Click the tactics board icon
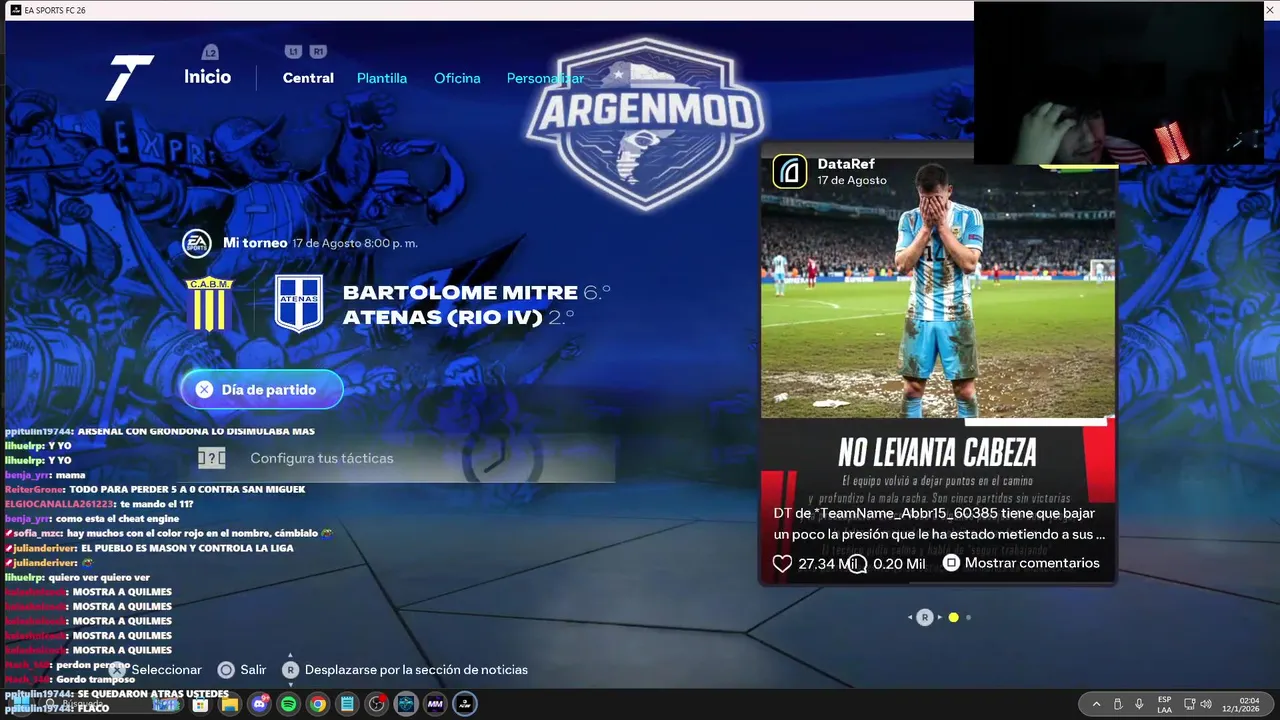1280x720 pixels. [x=212, y=458]
